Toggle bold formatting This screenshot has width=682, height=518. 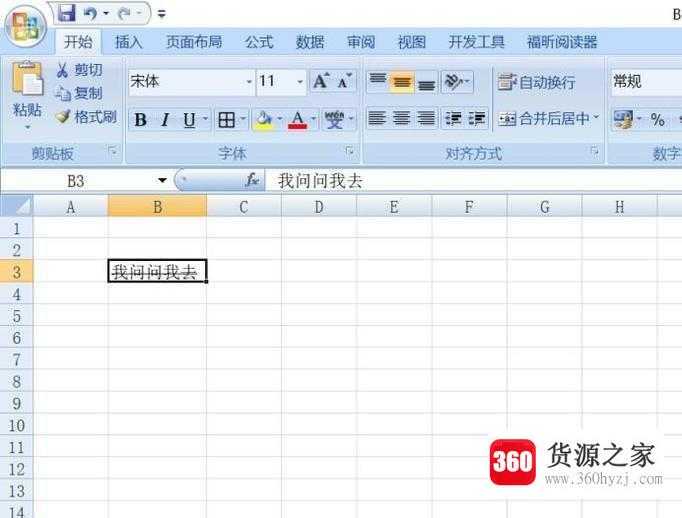point(140,120)
